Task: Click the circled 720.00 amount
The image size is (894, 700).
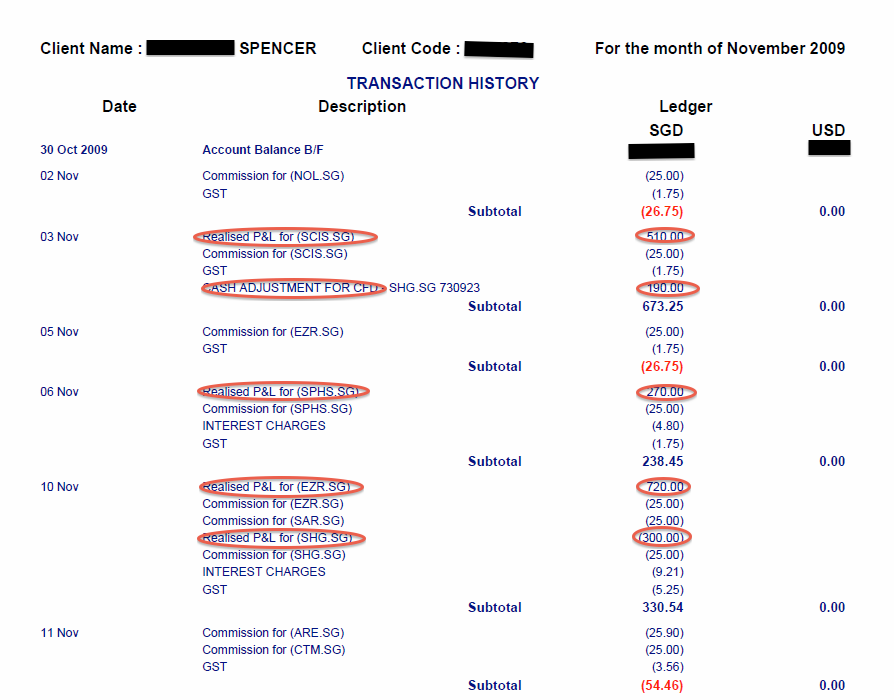Action: tap(665, 487)
